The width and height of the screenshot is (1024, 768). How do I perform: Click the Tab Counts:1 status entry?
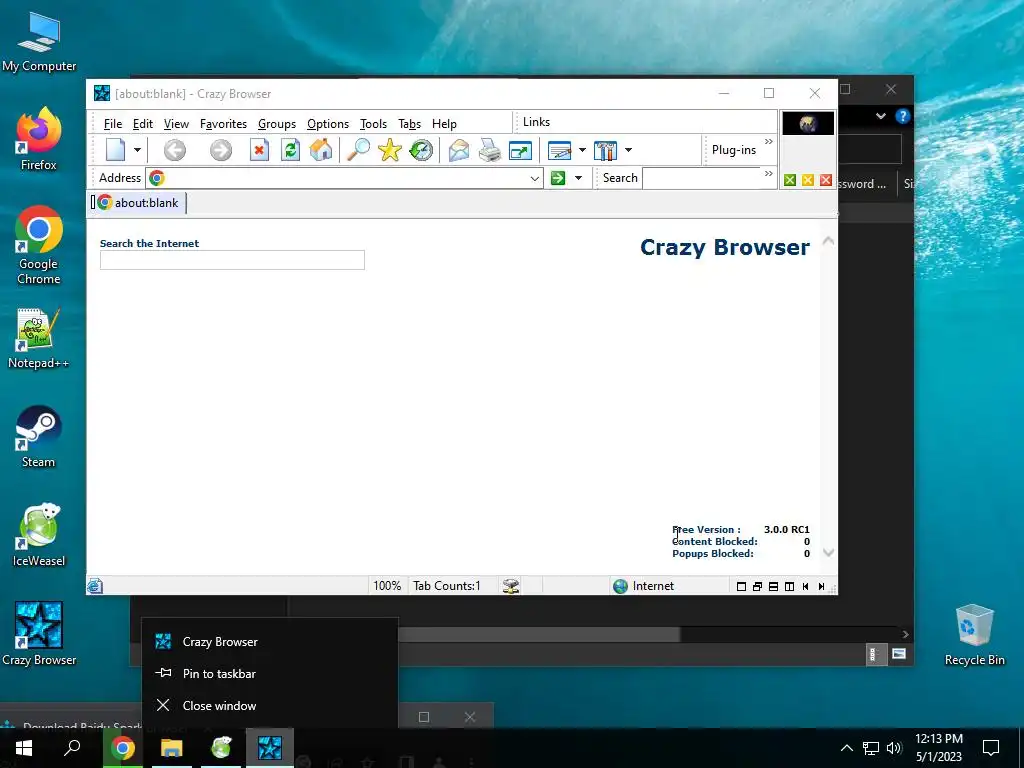pos(447,586)
